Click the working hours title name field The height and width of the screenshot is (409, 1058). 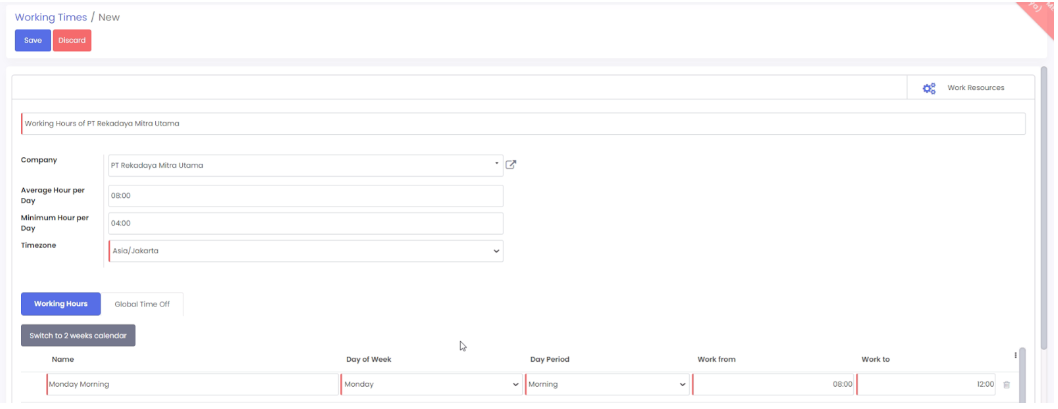click(522, 123)
